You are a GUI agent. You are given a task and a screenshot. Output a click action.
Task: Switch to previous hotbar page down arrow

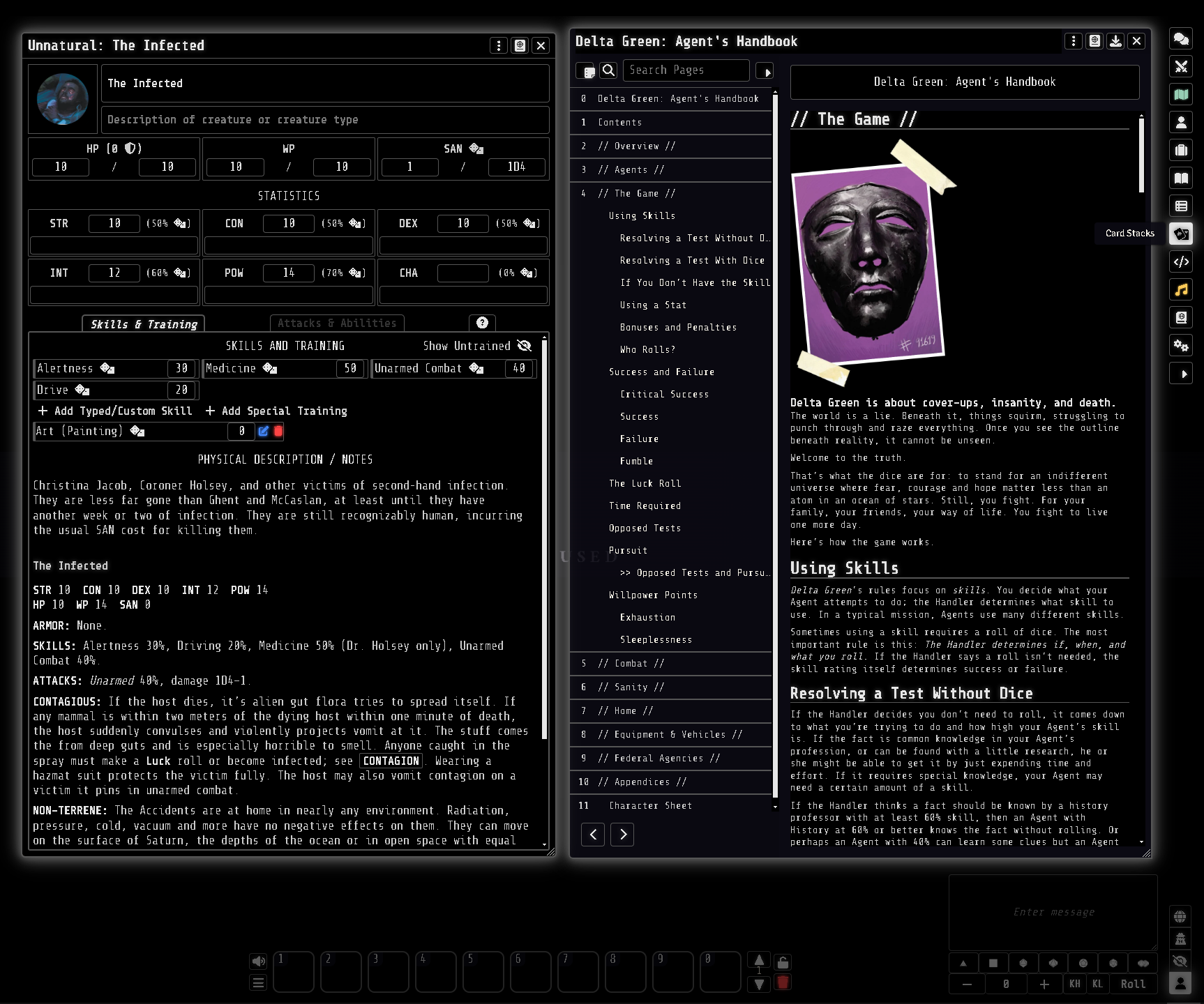(x=759, y=984)
